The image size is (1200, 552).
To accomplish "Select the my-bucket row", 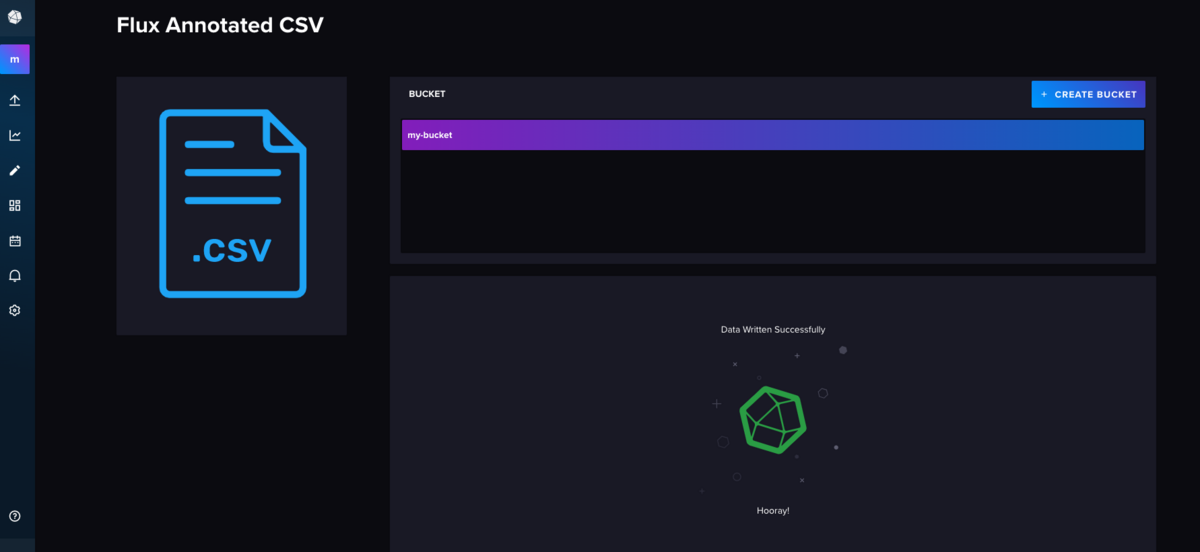I will coord(772,135).
